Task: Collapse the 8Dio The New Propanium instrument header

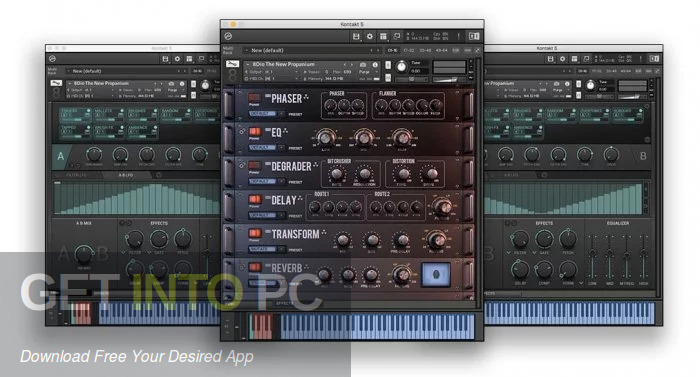Action: (x=248, y=65)
